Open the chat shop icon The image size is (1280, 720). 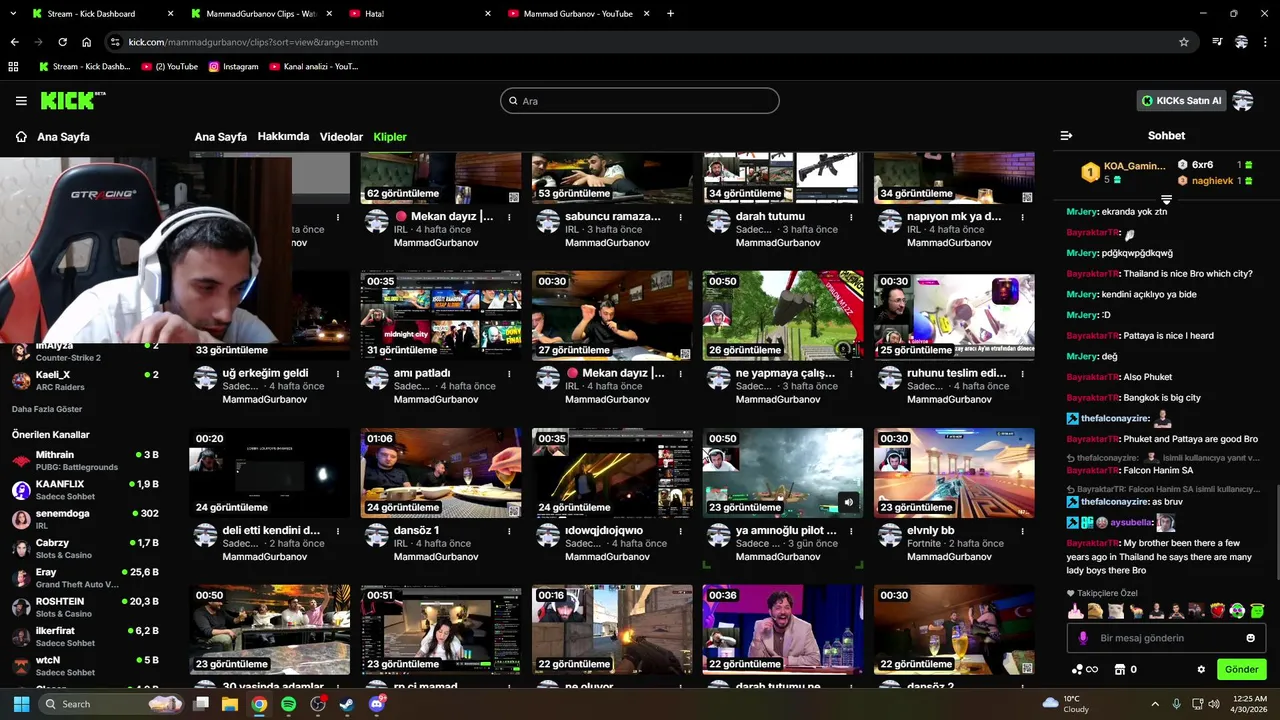tap(1120, 669)
